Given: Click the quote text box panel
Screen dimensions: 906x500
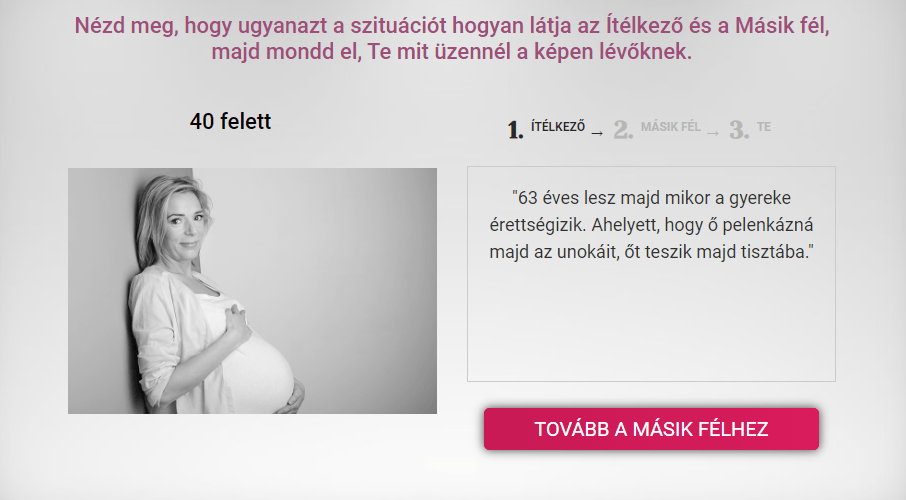Looking at the screenshot, I should point(651,274).
